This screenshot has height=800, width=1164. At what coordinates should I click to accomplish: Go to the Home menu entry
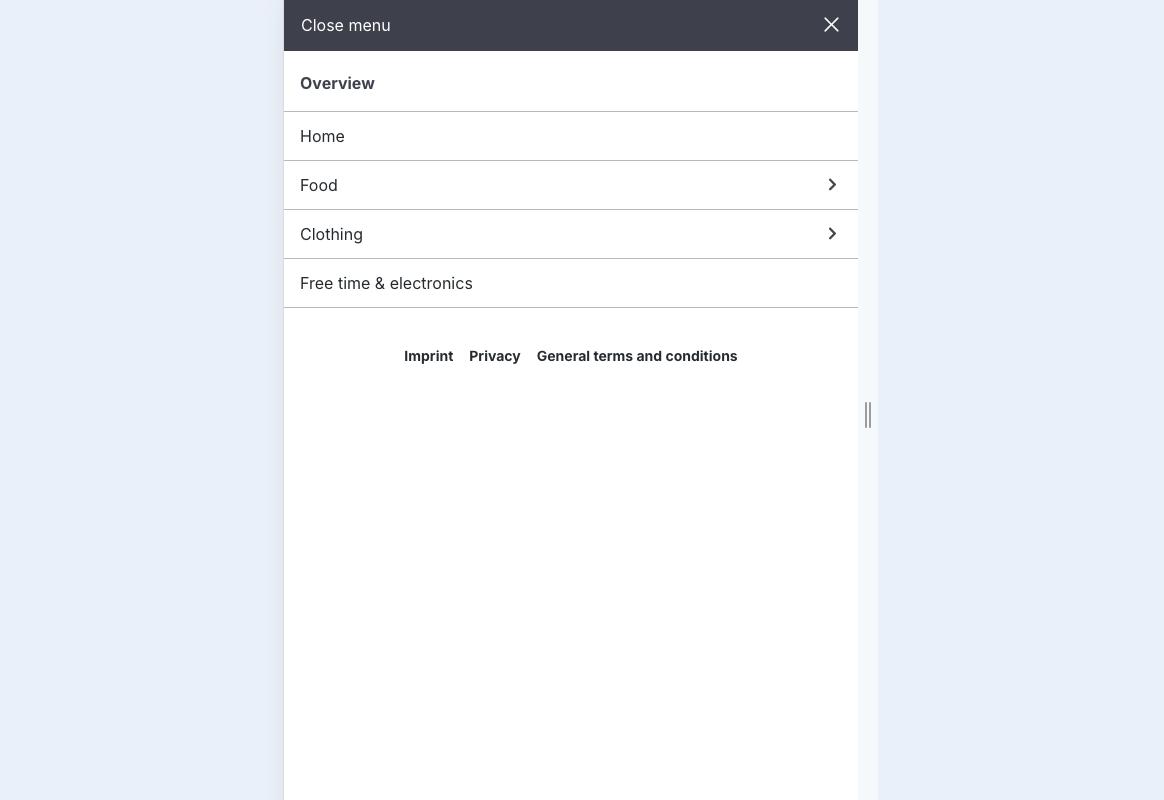pyautogui.click(x=322, y=136)
